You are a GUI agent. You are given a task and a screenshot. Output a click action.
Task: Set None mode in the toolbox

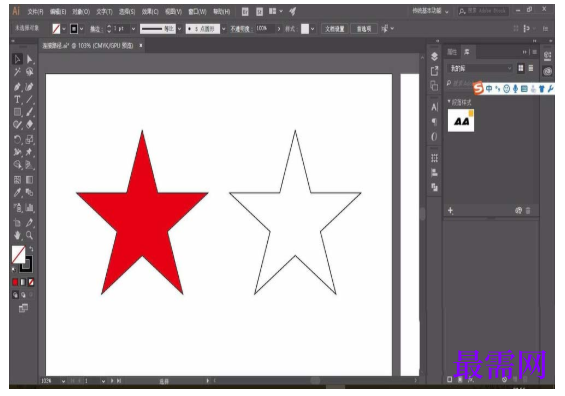pyautogui.click(x=31, y=282)
